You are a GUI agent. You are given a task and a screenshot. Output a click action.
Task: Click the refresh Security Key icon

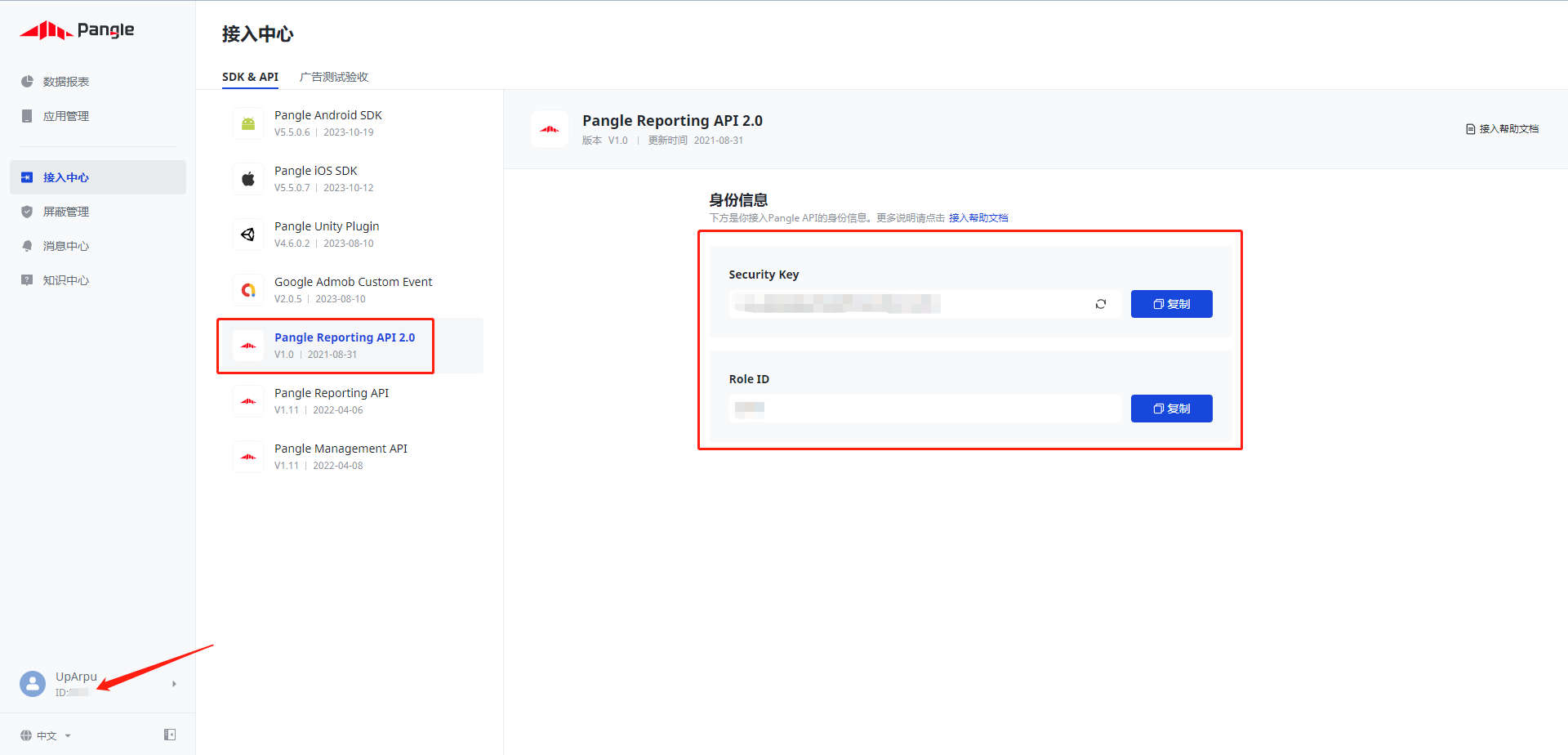click(x=1101, y=304)
